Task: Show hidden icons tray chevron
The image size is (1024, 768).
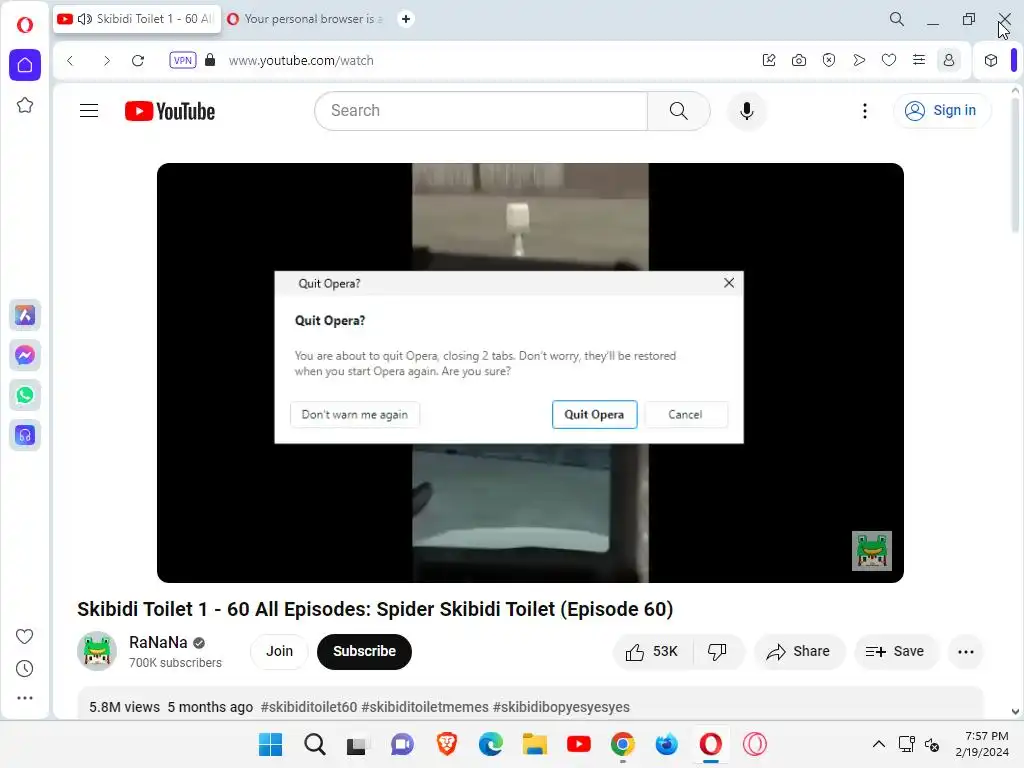Action: click(x=879, y=744)
